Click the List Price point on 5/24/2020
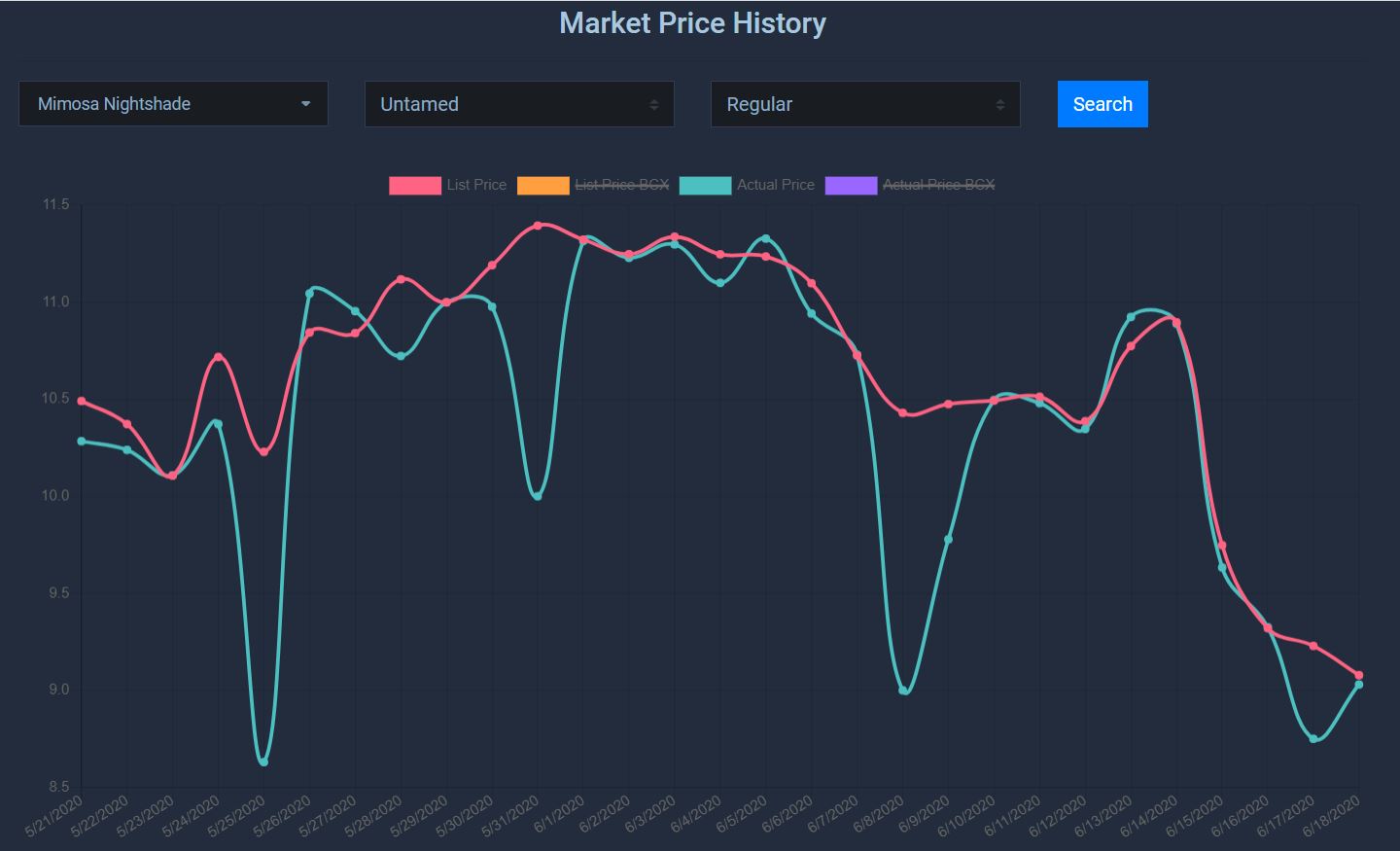Viewport: 1400px width, 851px height. click(218, 357)
